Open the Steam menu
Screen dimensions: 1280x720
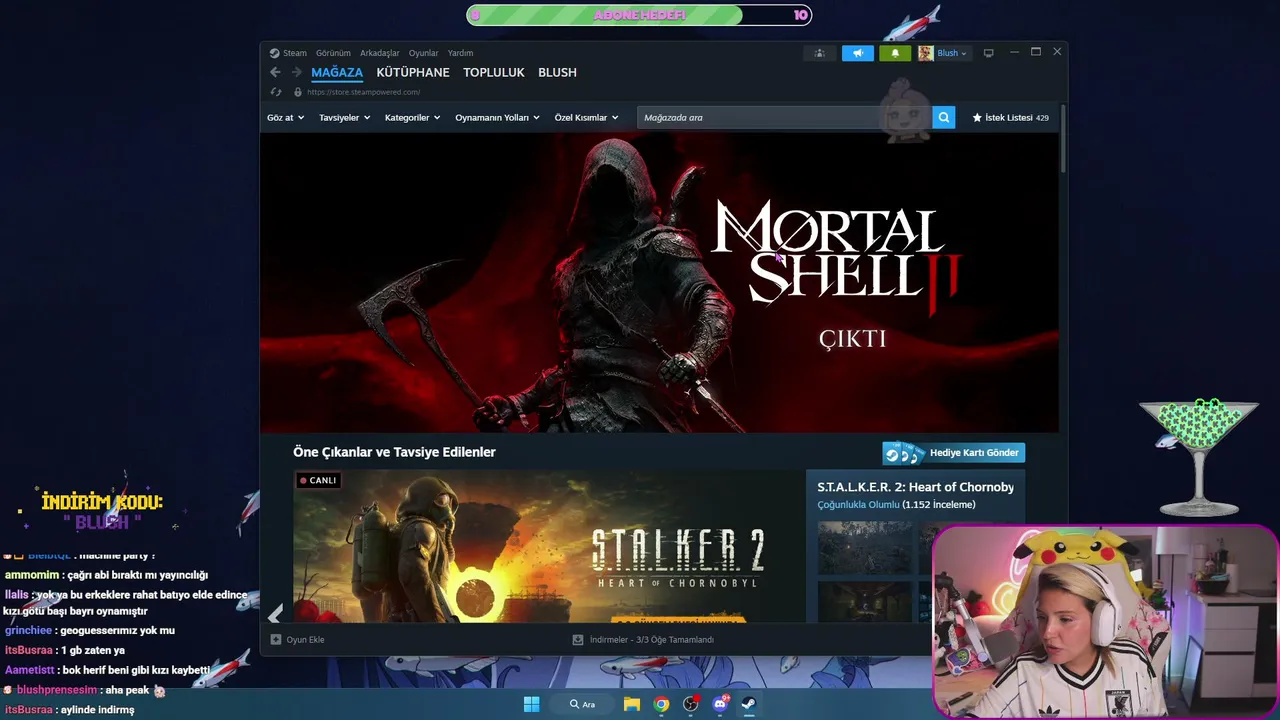click(295, 53)
